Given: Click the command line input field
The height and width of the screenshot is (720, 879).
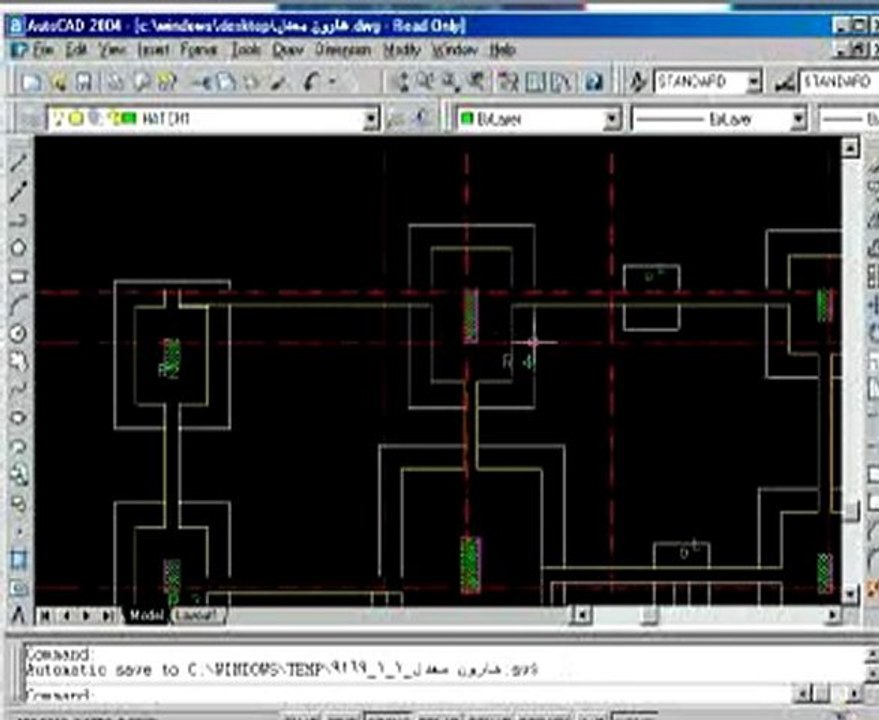Looking at the screenshot, I should [x=409, y=695].
